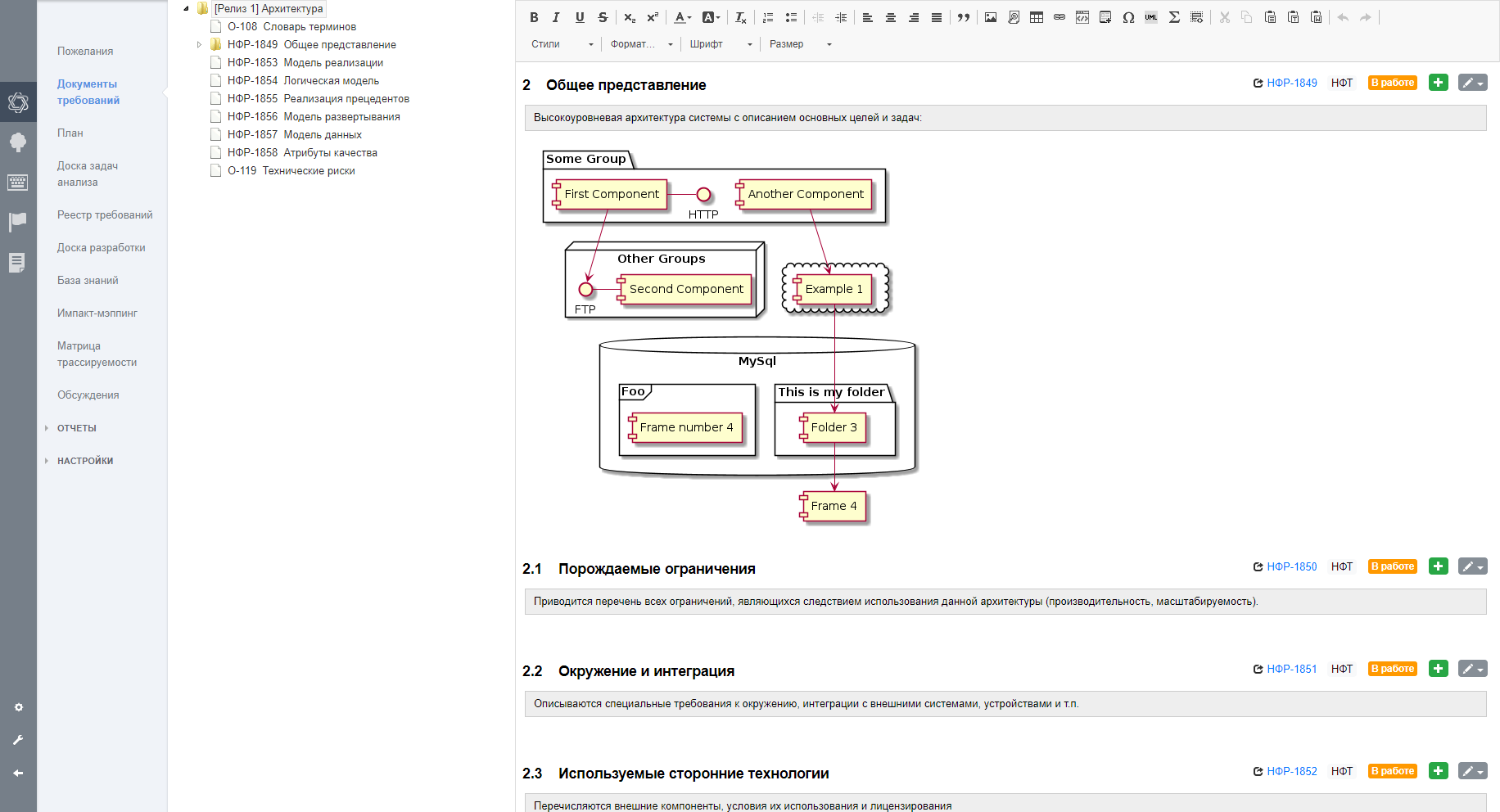Insert an image
1500x812 pixels.
pos(991,17)
